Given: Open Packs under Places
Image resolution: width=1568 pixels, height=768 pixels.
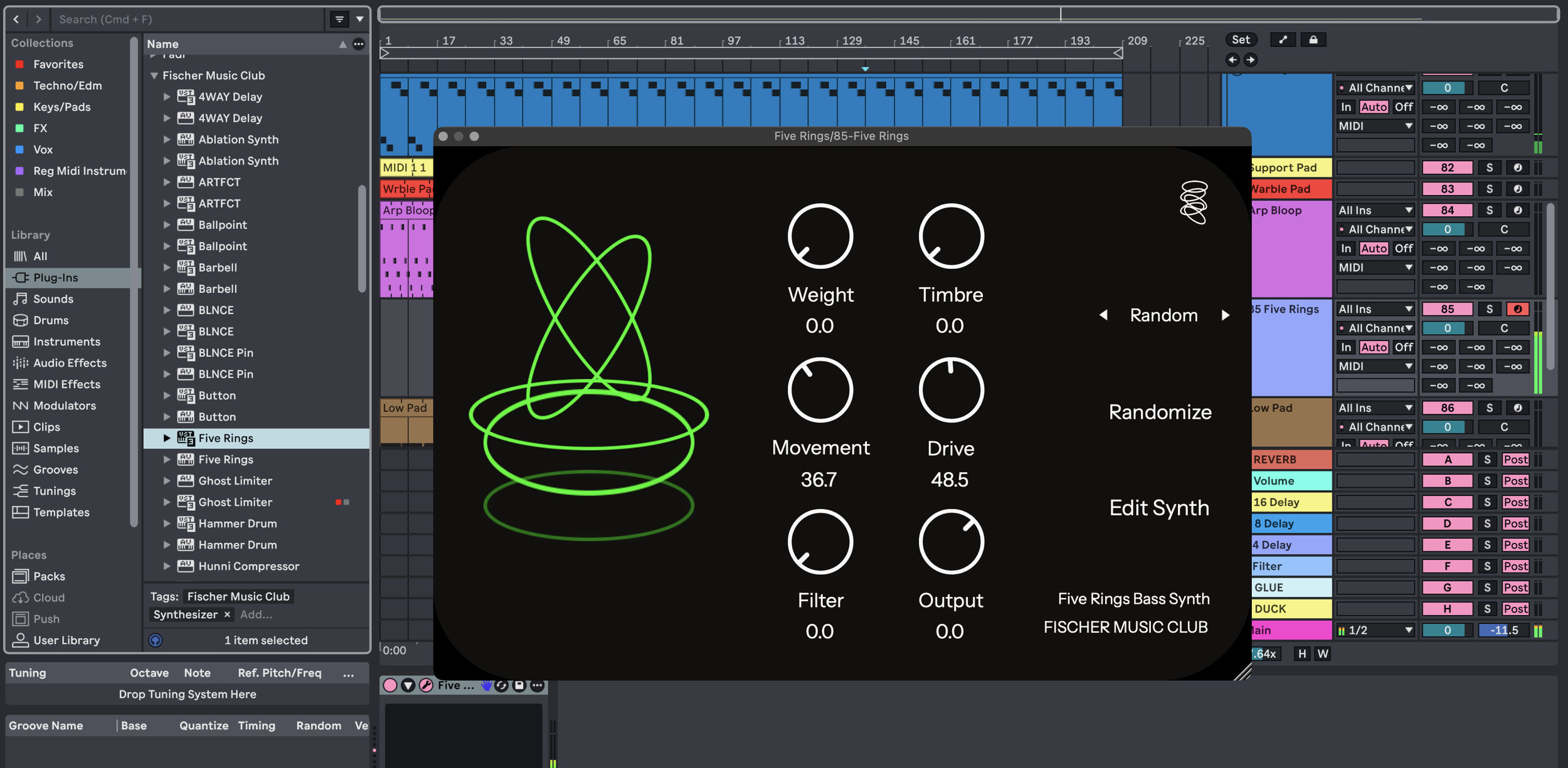Looking at the screenshot, I should click(49, 576).
